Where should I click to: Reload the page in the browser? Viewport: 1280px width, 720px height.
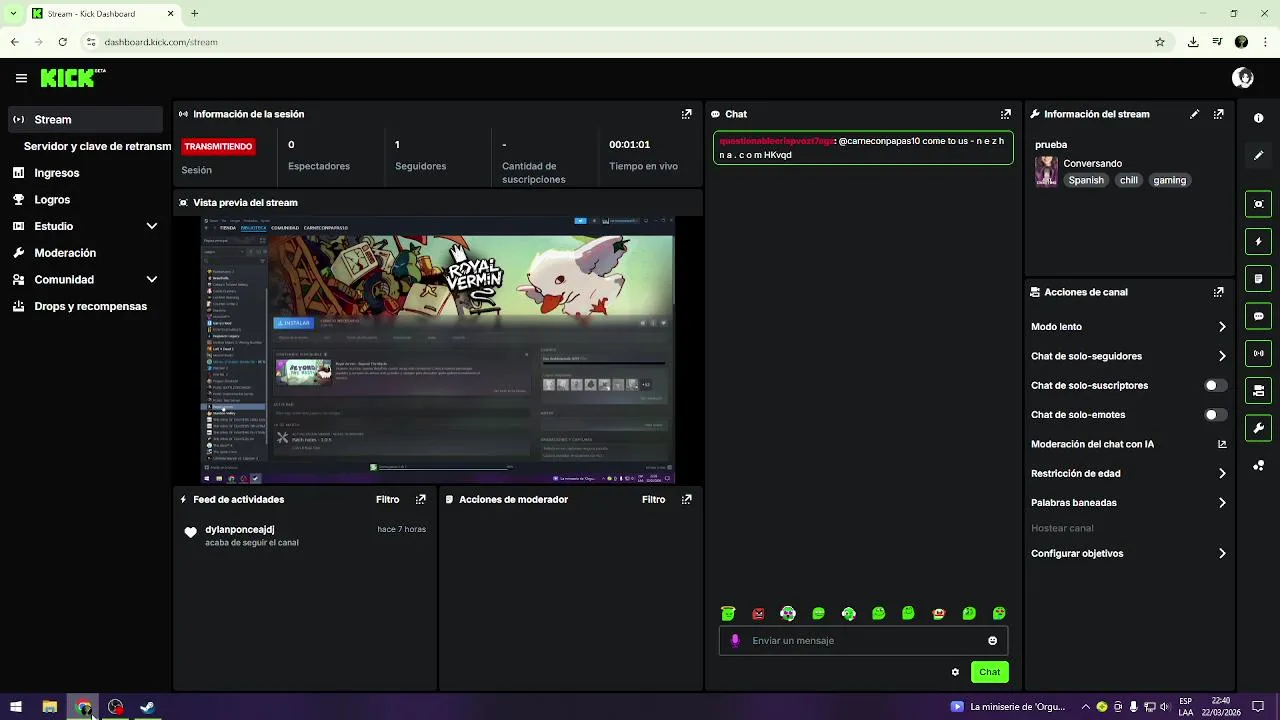pyautogui.click(x=62, y=42)
